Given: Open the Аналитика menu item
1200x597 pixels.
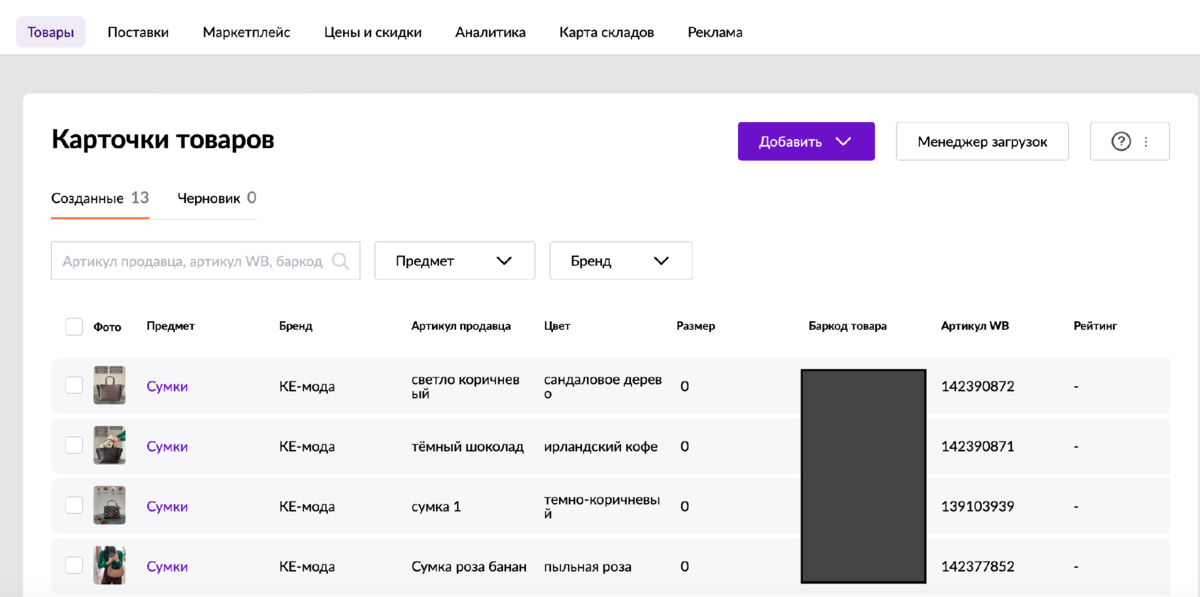Looking at the screenshot, I should pos(490,32).
